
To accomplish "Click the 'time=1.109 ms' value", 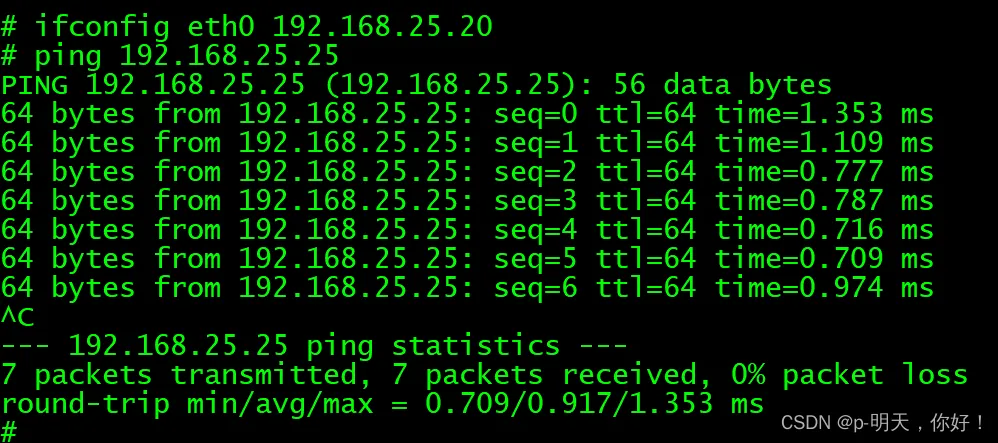I will [x=823, y=142].
